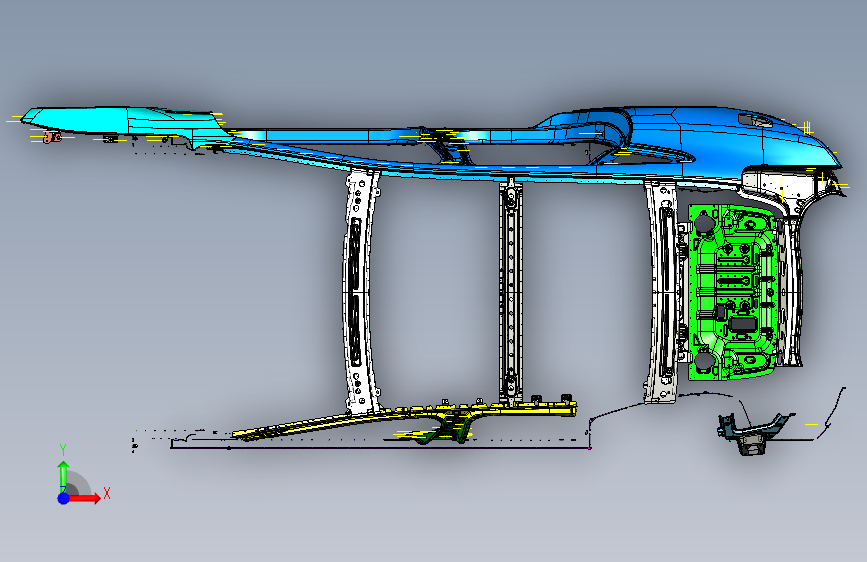Select the green rear panel part
Viewport: 867px width, 562px height.
point(732,292)
